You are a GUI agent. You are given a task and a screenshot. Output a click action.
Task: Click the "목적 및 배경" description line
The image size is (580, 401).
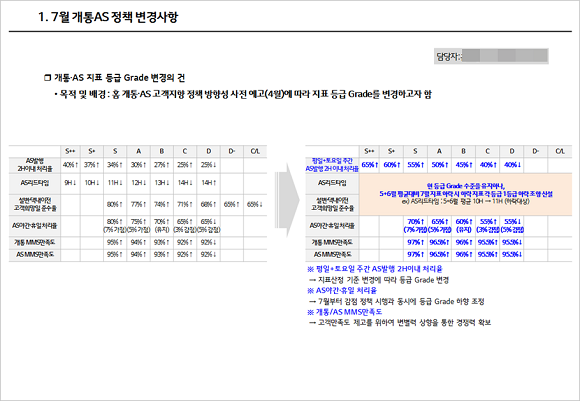[x=243, y=94]
